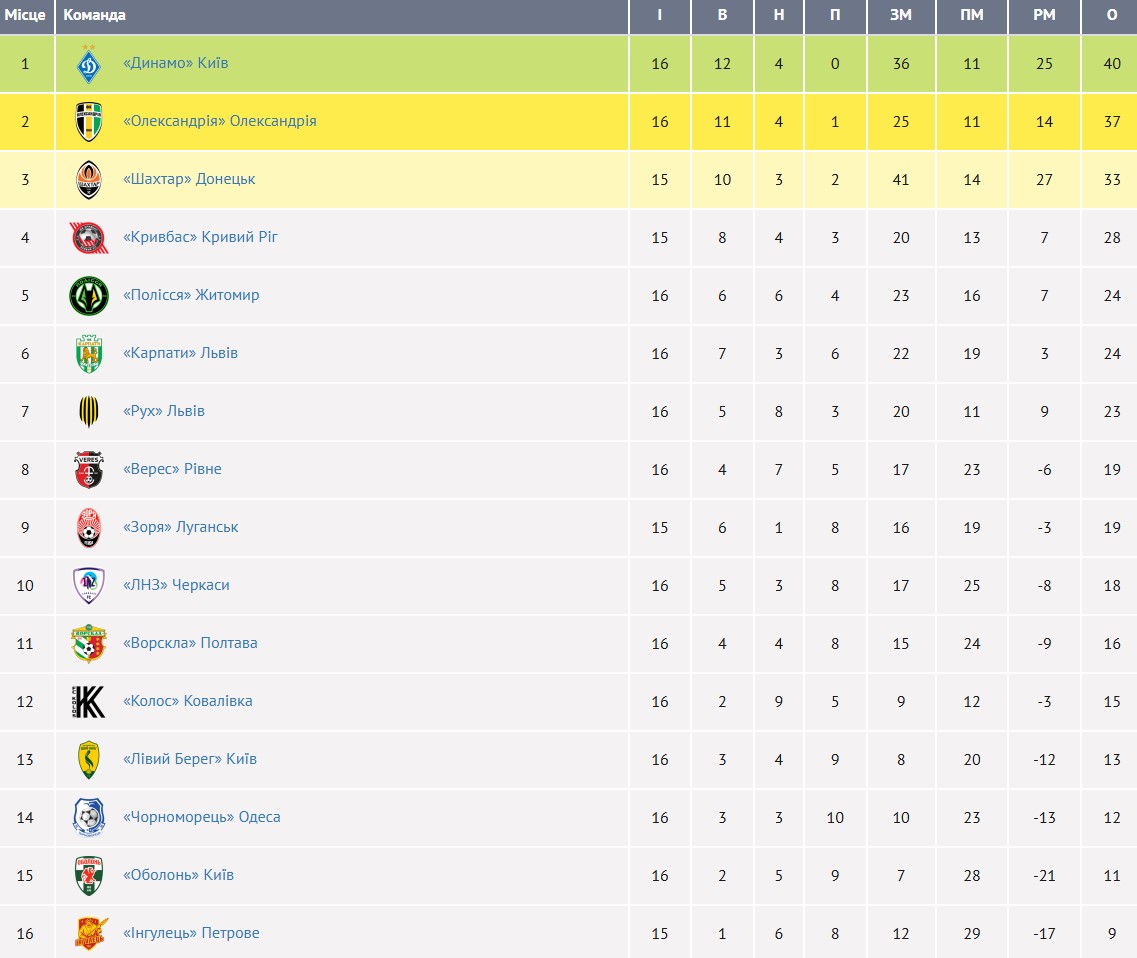Image resolution: width=1137 pixels, height=958 pixels.
Task: Click the Rukh Lviv striped logo
Action: [89, 412]
